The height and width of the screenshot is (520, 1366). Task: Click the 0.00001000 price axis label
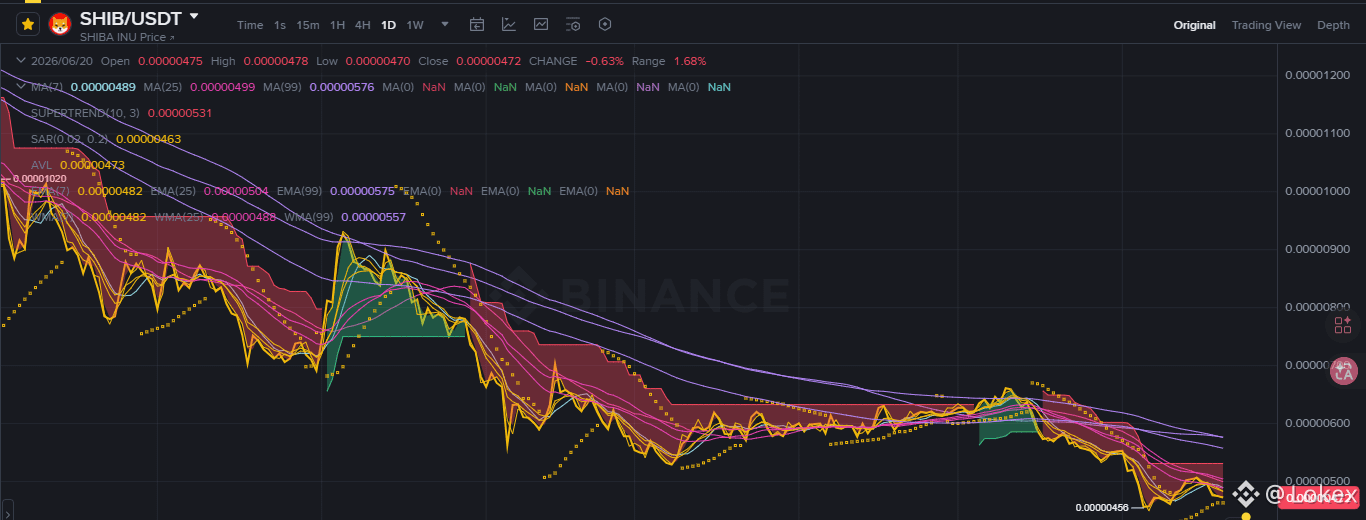[1317, 191]
